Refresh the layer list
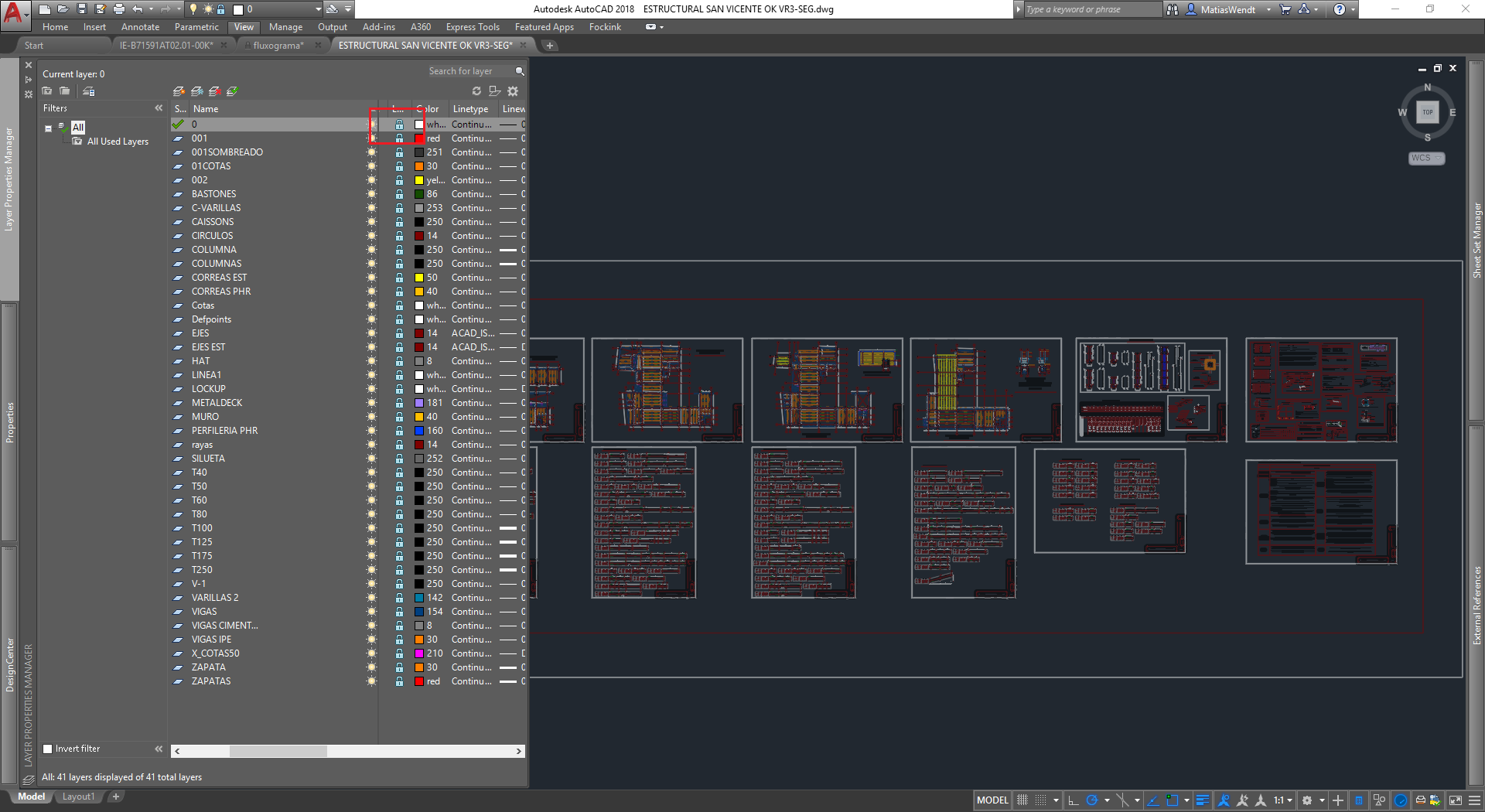 476,90
